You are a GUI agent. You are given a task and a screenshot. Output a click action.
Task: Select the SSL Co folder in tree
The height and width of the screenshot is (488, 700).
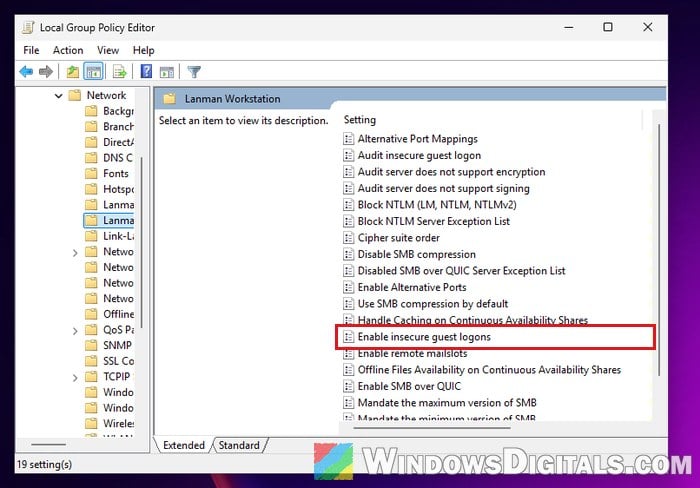click(x=109, y=361)
